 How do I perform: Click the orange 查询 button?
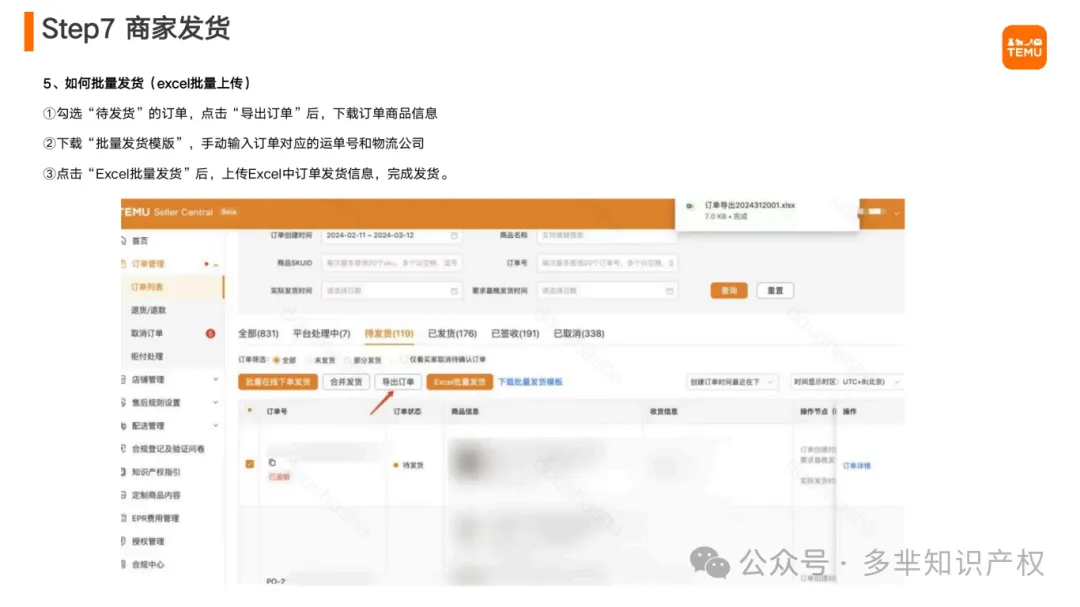coord(729,291)
